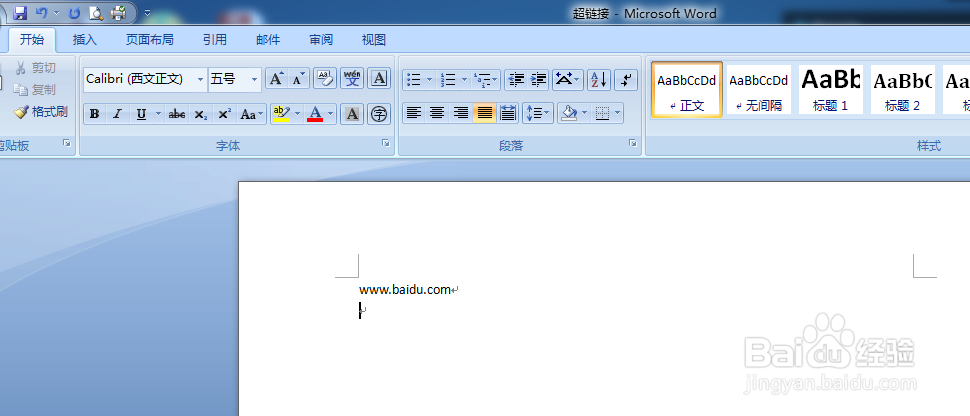970x416 pixels.
Task: Open the Change Case (Aa) dropdown
Action: [252, 114]
